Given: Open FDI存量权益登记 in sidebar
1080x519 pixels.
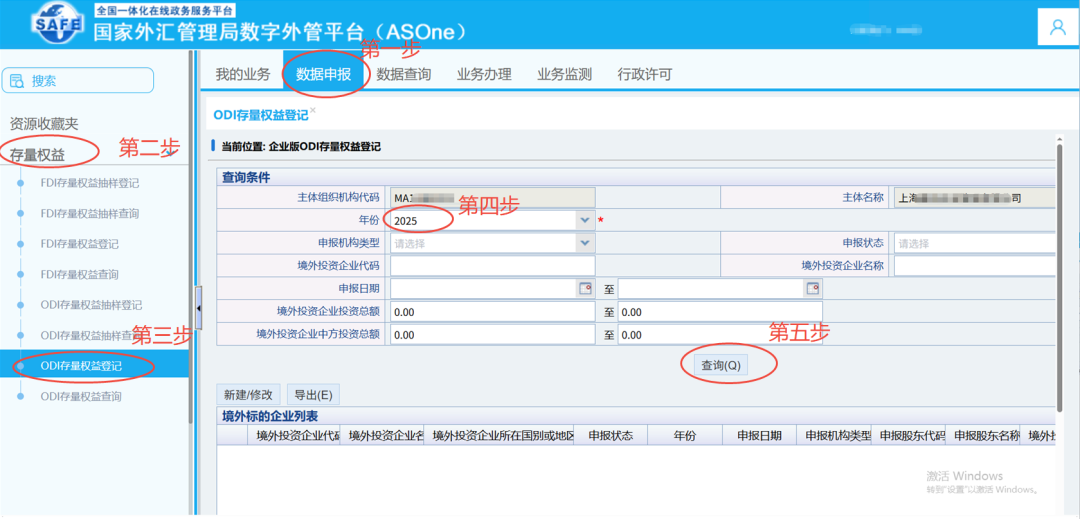Looking at the screenshot, I should pyautogui.click(x=79, y=244).
